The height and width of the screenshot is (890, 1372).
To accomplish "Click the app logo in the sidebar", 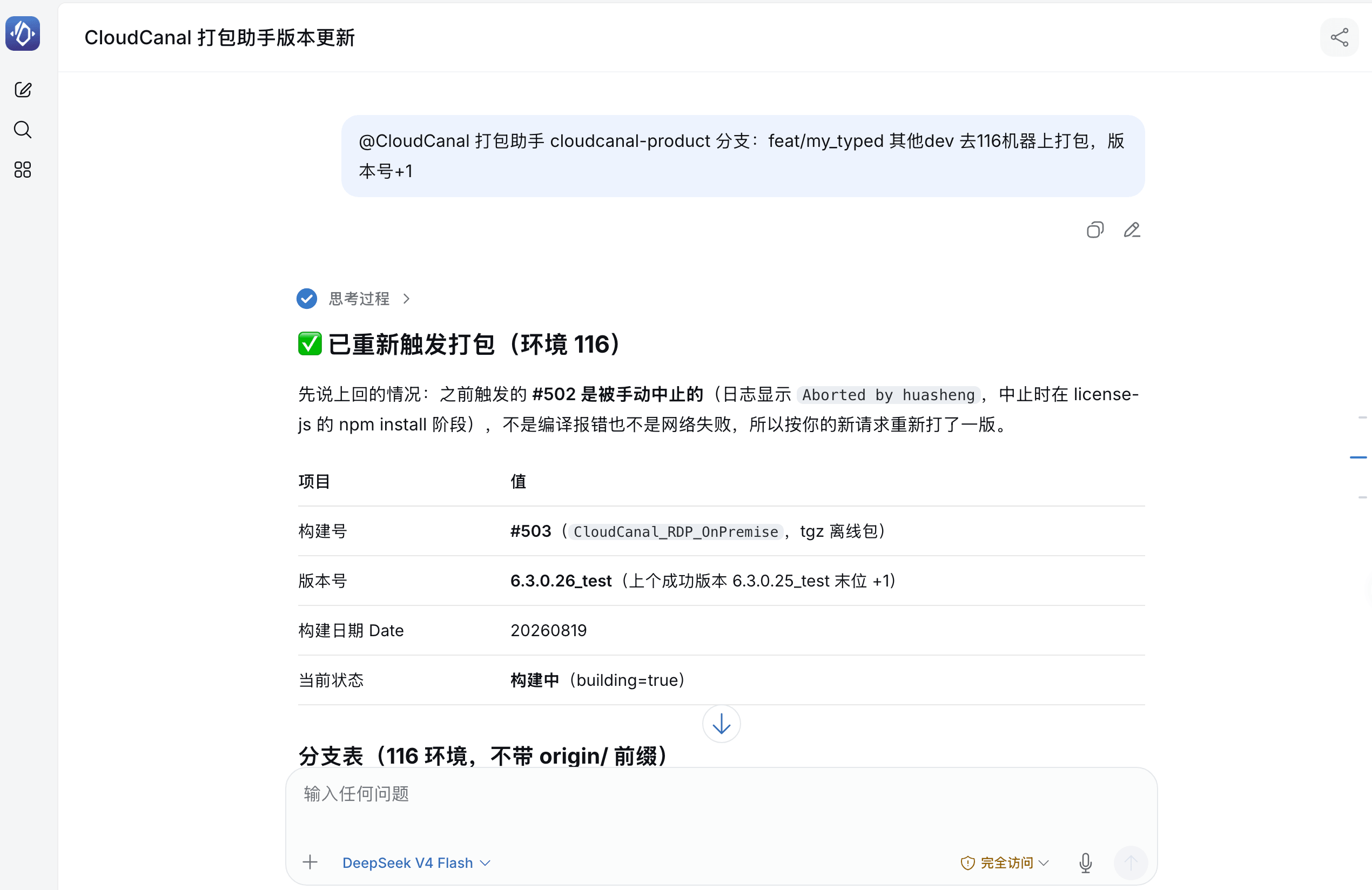I will [x=23, y=33].
